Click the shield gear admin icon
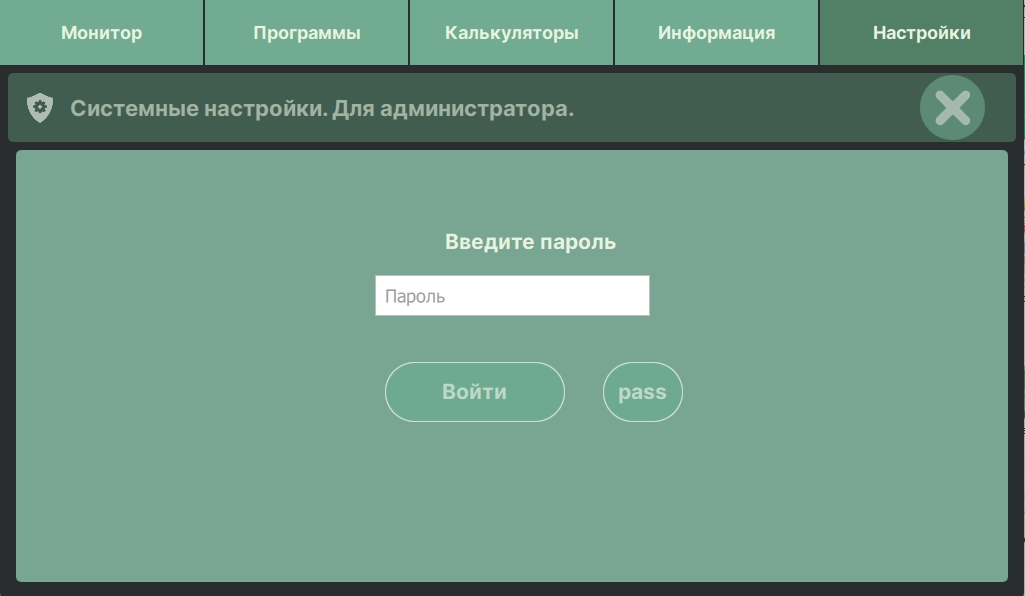This screenshot has height=596, width=1025. 40,108
